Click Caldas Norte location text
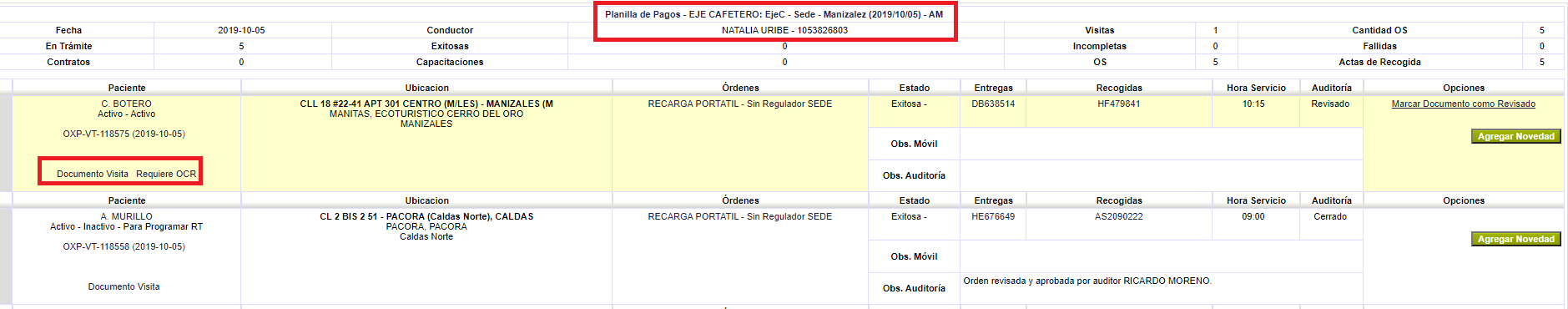1568x309 pixels. tap(426, 236)
